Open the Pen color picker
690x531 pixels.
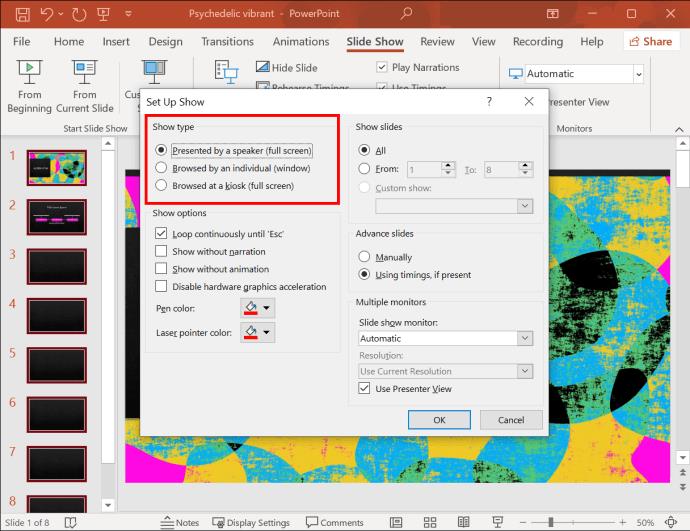pyautogui.click(x=258, y=308)
